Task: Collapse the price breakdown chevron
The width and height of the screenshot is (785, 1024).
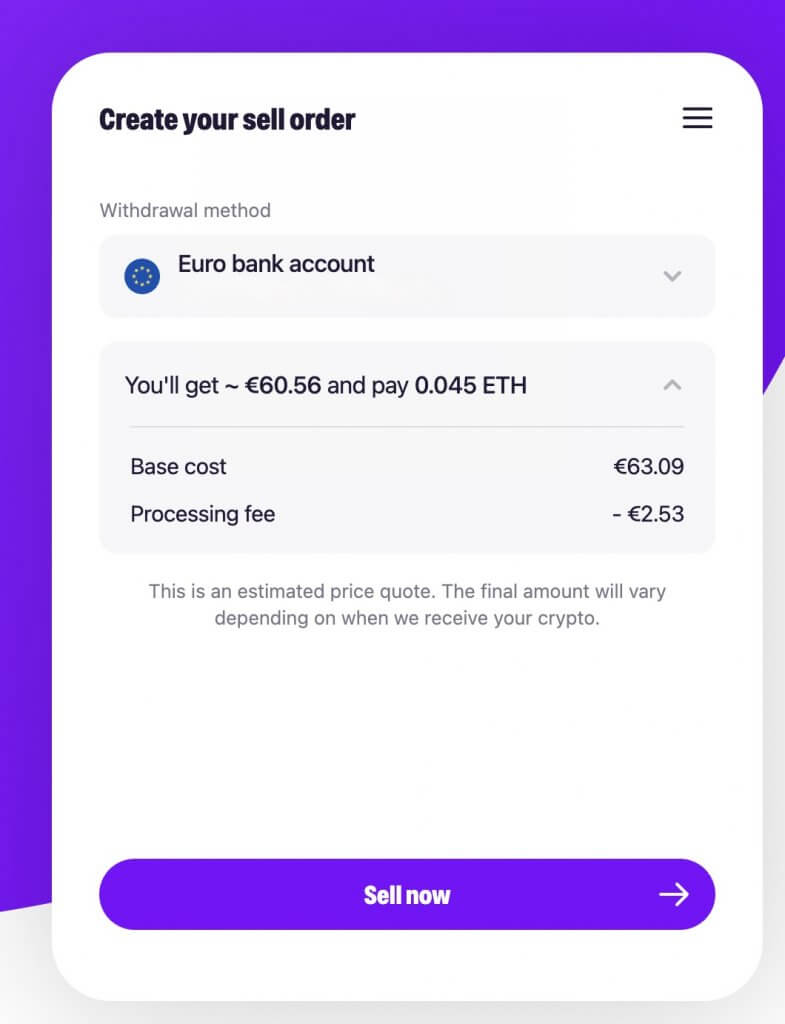Action: 672,385
